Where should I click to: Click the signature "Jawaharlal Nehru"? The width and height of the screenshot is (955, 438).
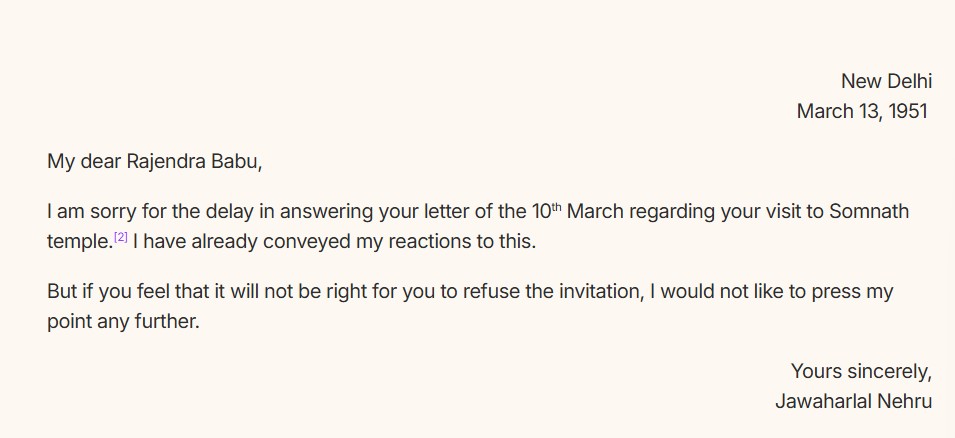(853, 401)
